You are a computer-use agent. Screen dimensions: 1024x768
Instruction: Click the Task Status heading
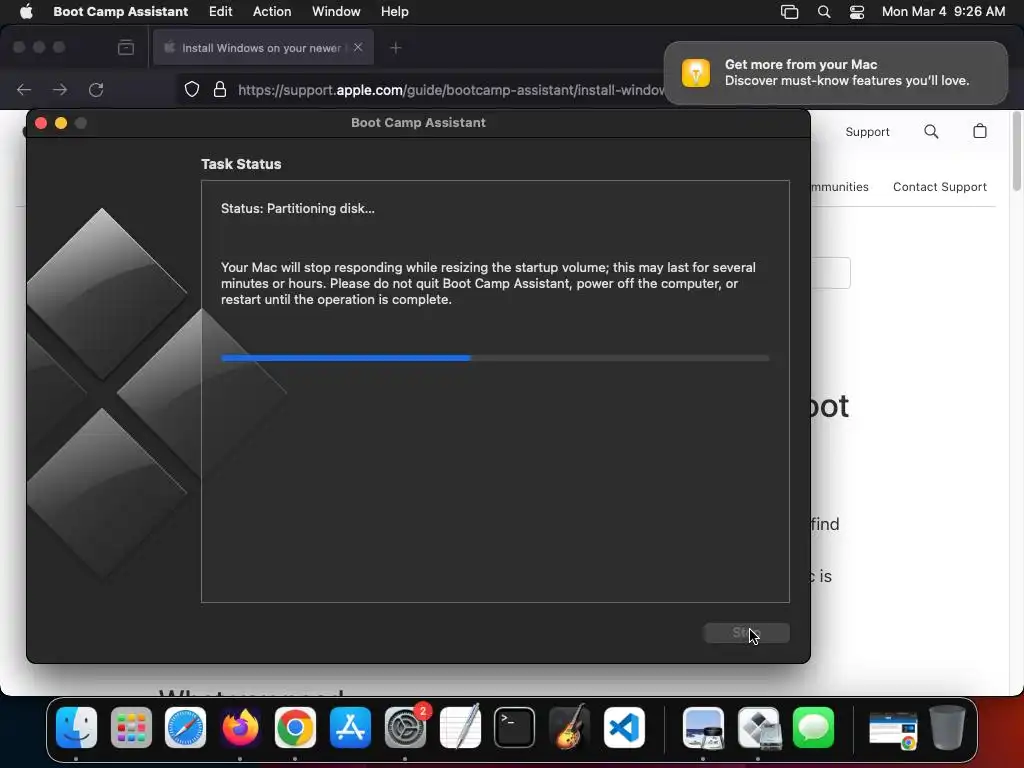[241, 164]
